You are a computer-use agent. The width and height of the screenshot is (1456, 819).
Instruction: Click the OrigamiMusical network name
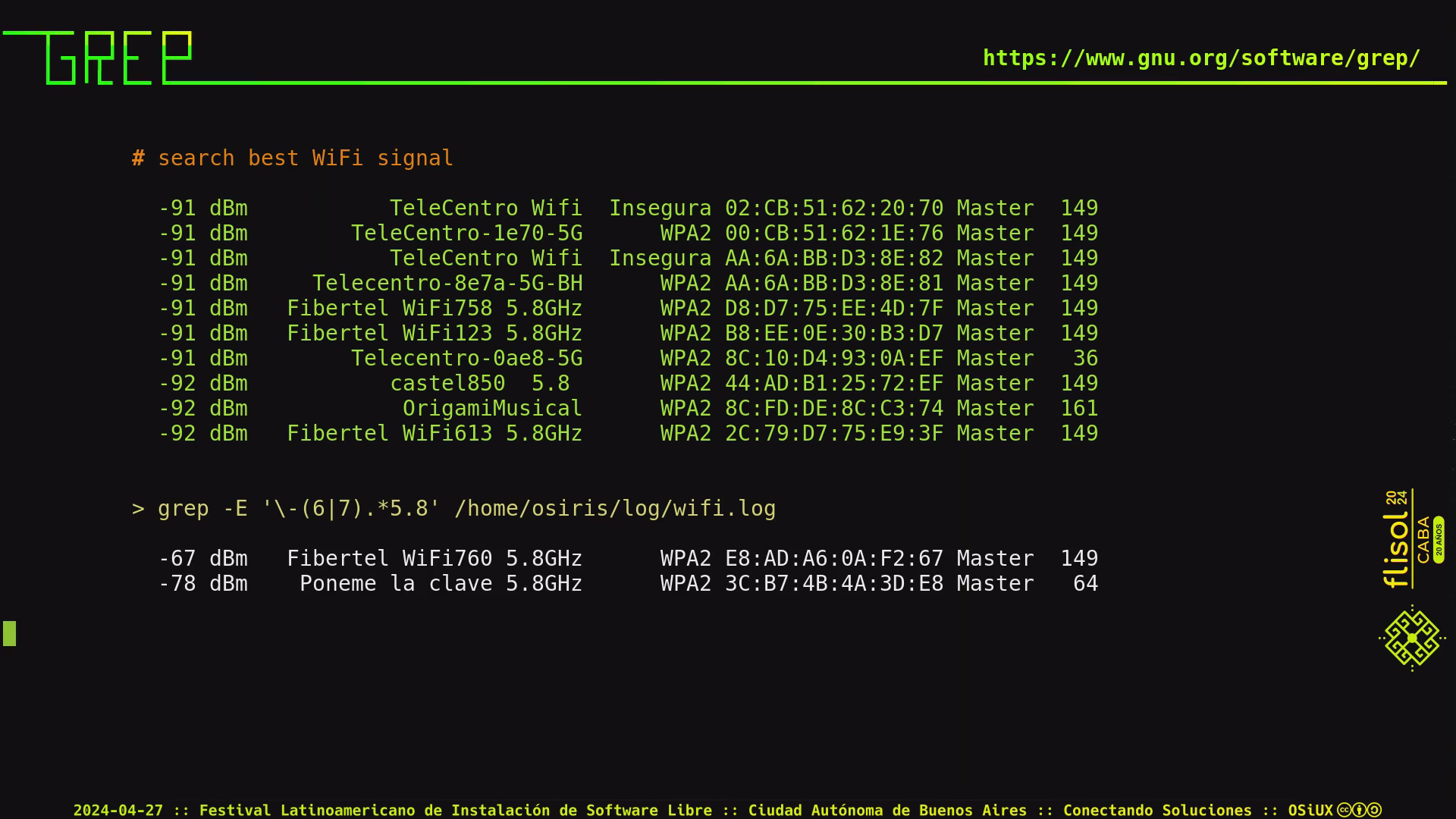point(492,408)
